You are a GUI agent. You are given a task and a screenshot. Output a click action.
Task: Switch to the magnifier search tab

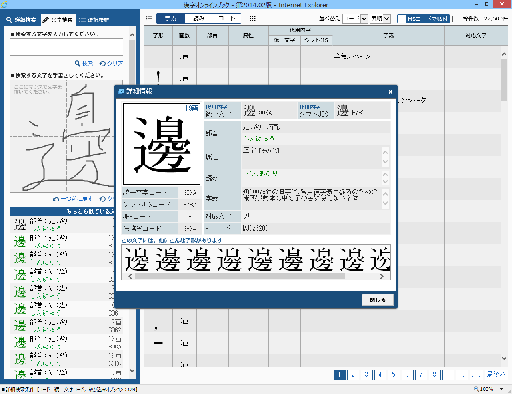[21, 20]
